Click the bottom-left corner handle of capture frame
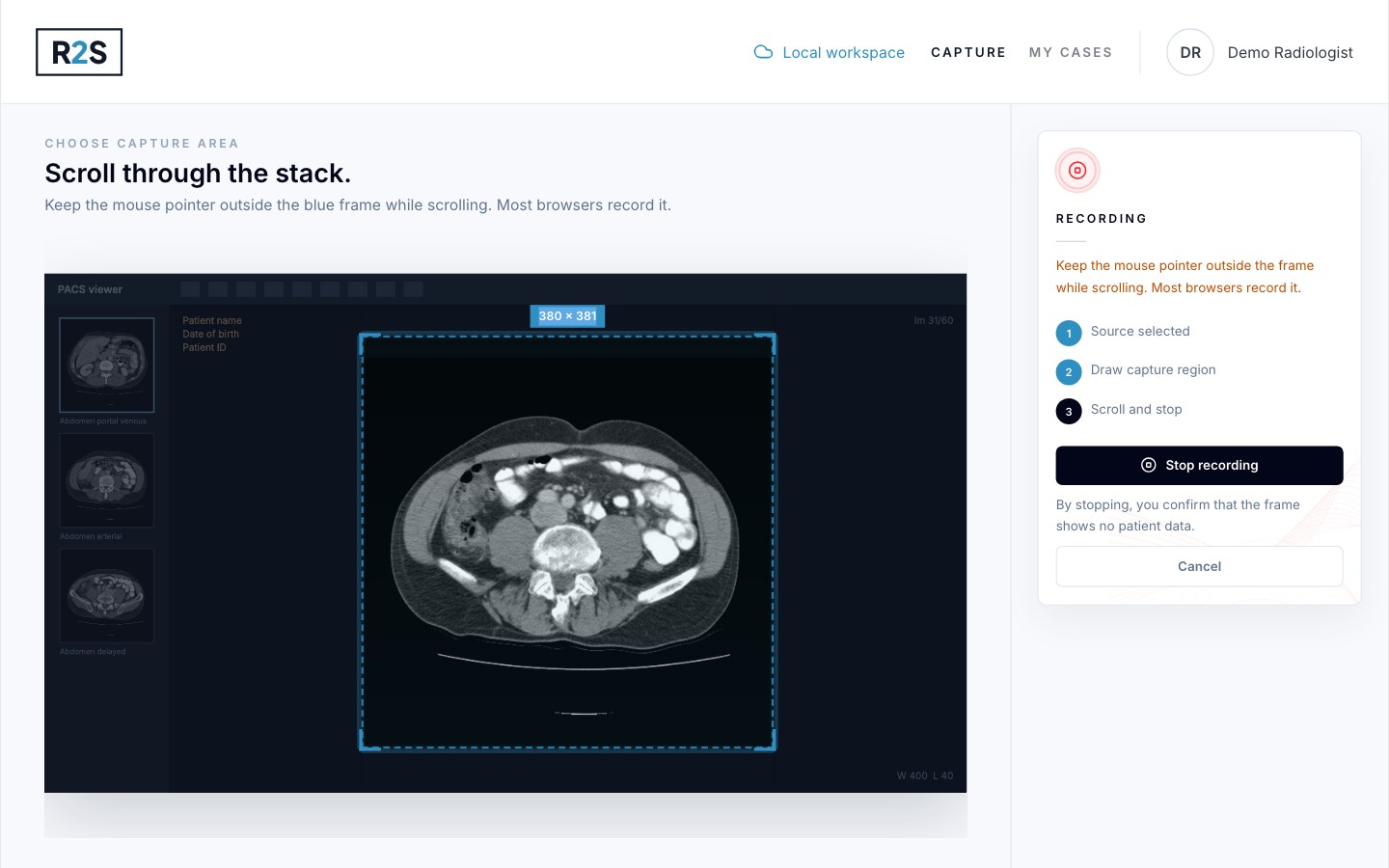 point(365,745)
